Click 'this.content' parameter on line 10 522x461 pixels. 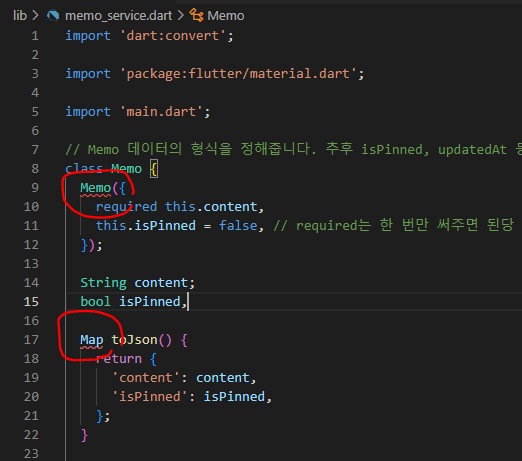tap(211, 207)
